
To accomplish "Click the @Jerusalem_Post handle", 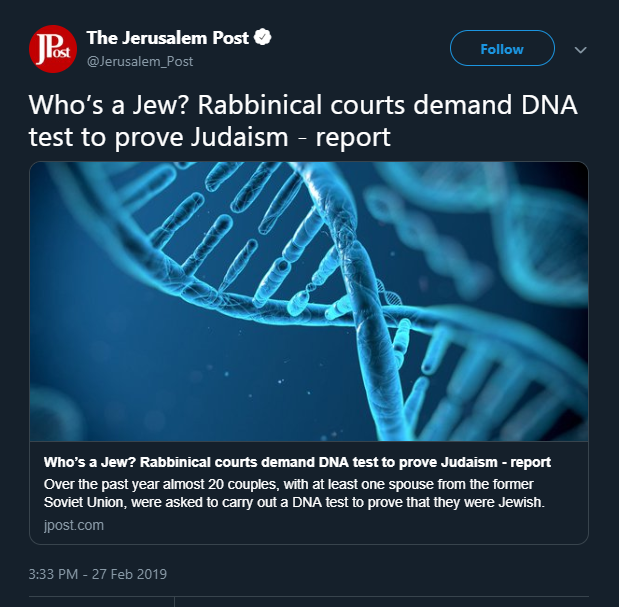I will click(140, 61).
